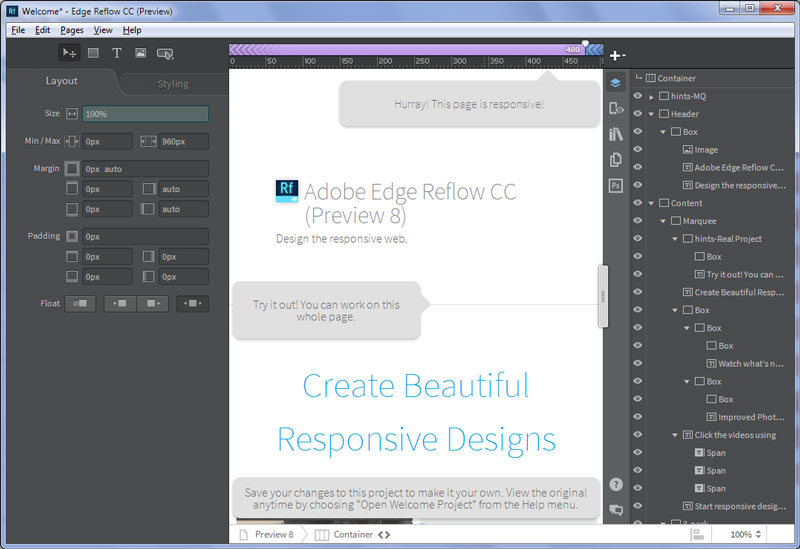Switch to the Layout tab
The width and height of the screenshot is (800, 549).
(x=61, y=81)
